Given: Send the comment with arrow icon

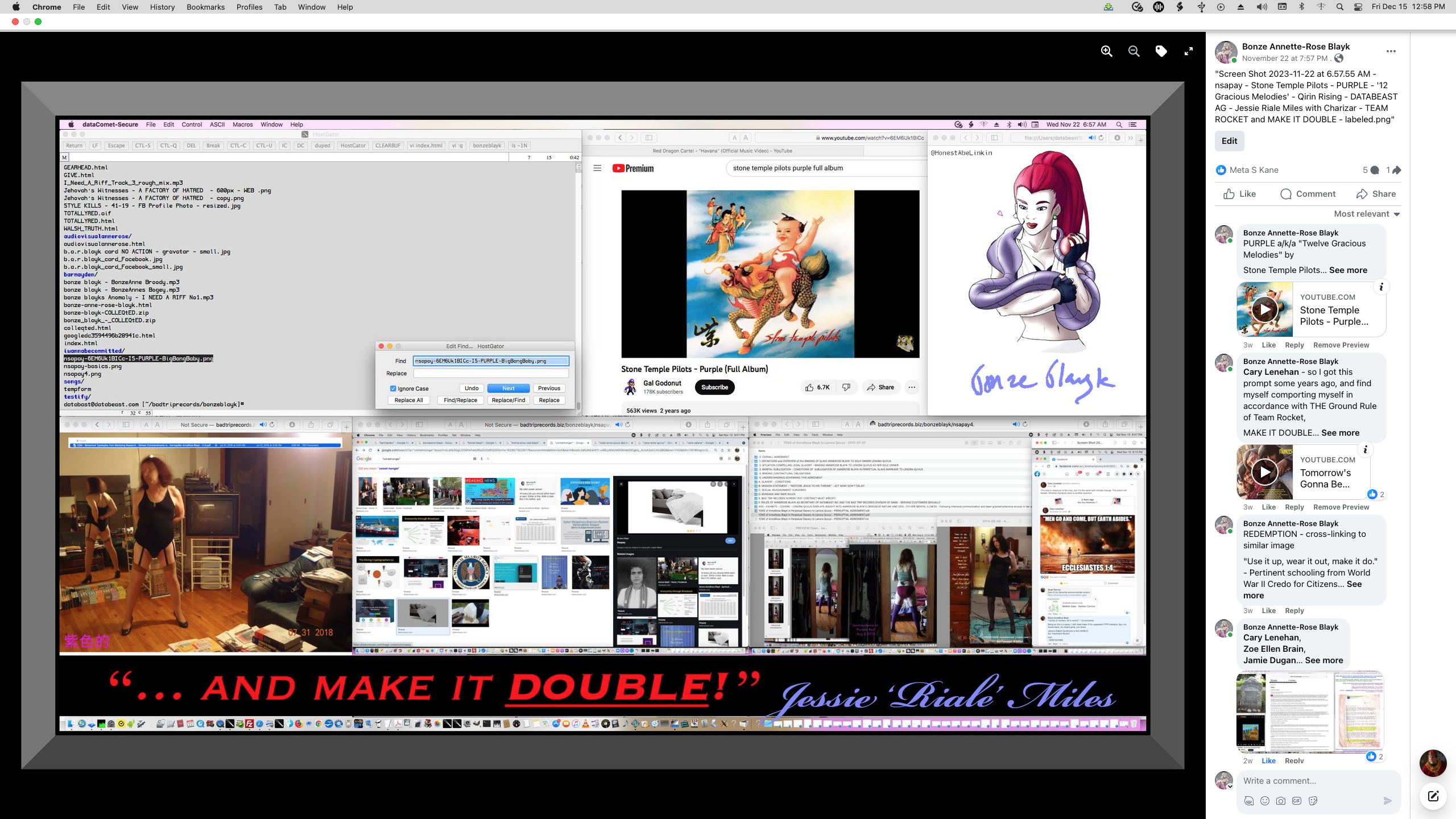Looking at the screenshot, I should (1388, 801).
